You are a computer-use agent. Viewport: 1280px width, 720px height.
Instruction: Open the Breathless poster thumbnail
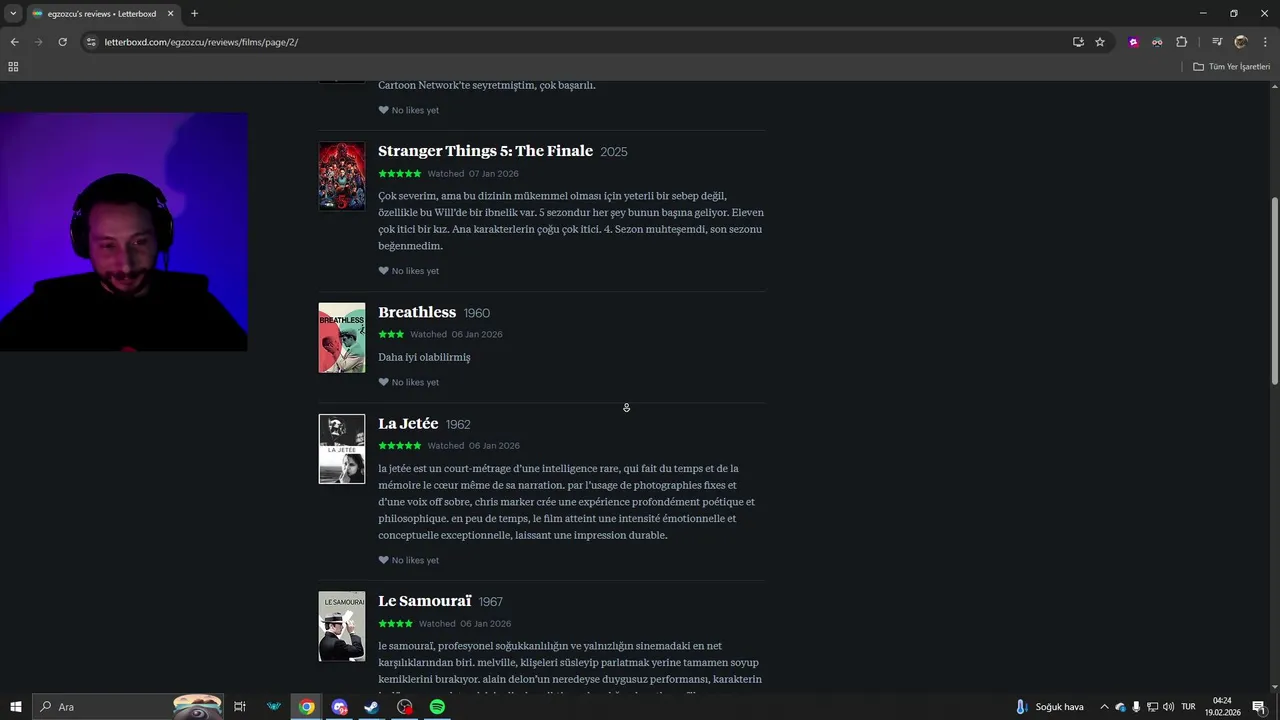coord(342,338)
